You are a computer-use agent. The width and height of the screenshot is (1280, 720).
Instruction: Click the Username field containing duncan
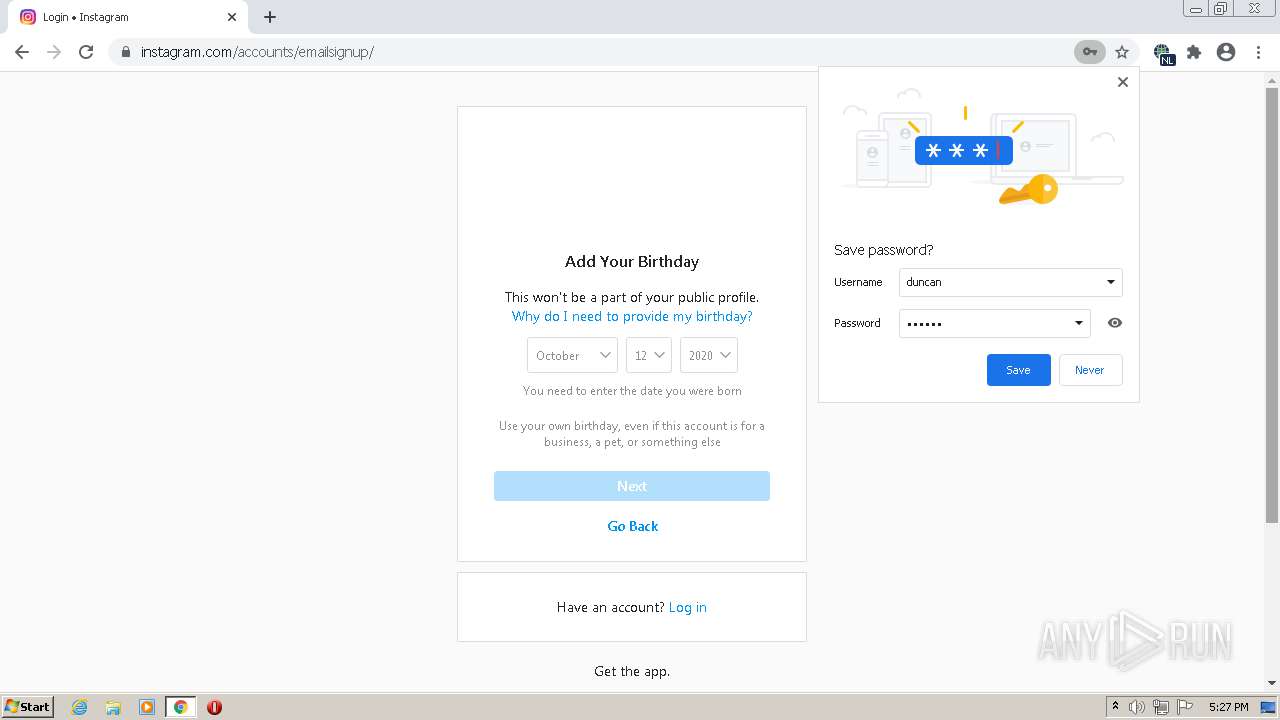(1010, 282)
